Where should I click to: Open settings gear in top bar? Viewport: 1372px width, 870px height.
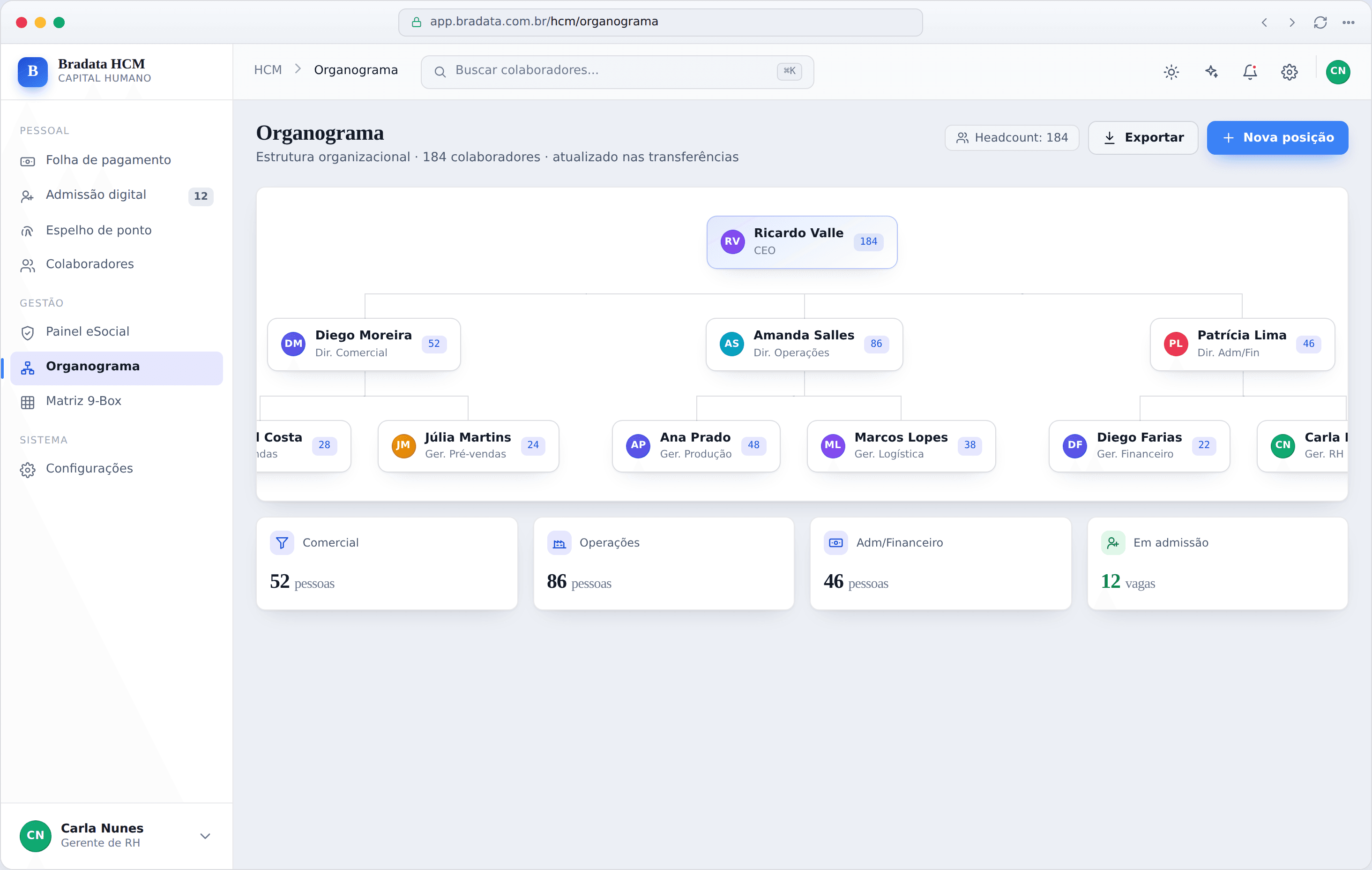pyautogui.click(x=1290, y=72)
